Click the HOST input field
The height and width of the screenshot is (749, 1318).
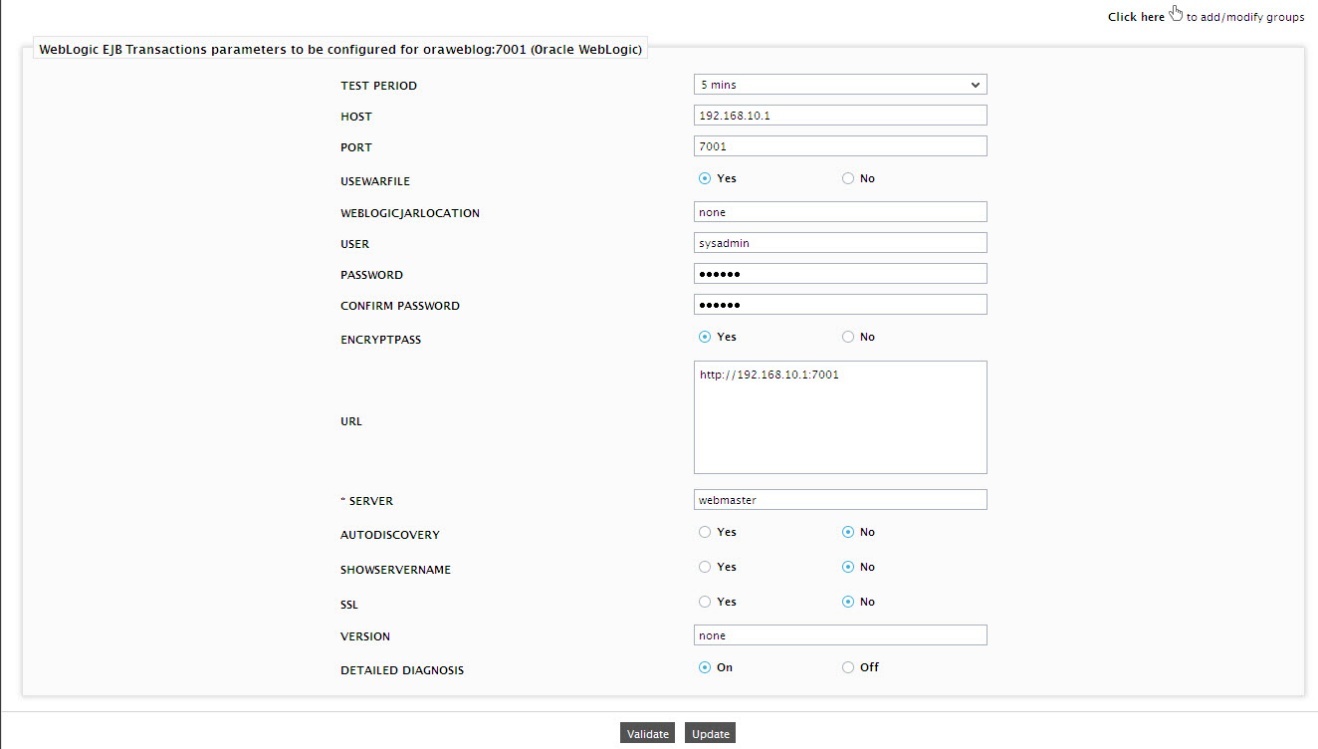[x=840, y=115]
